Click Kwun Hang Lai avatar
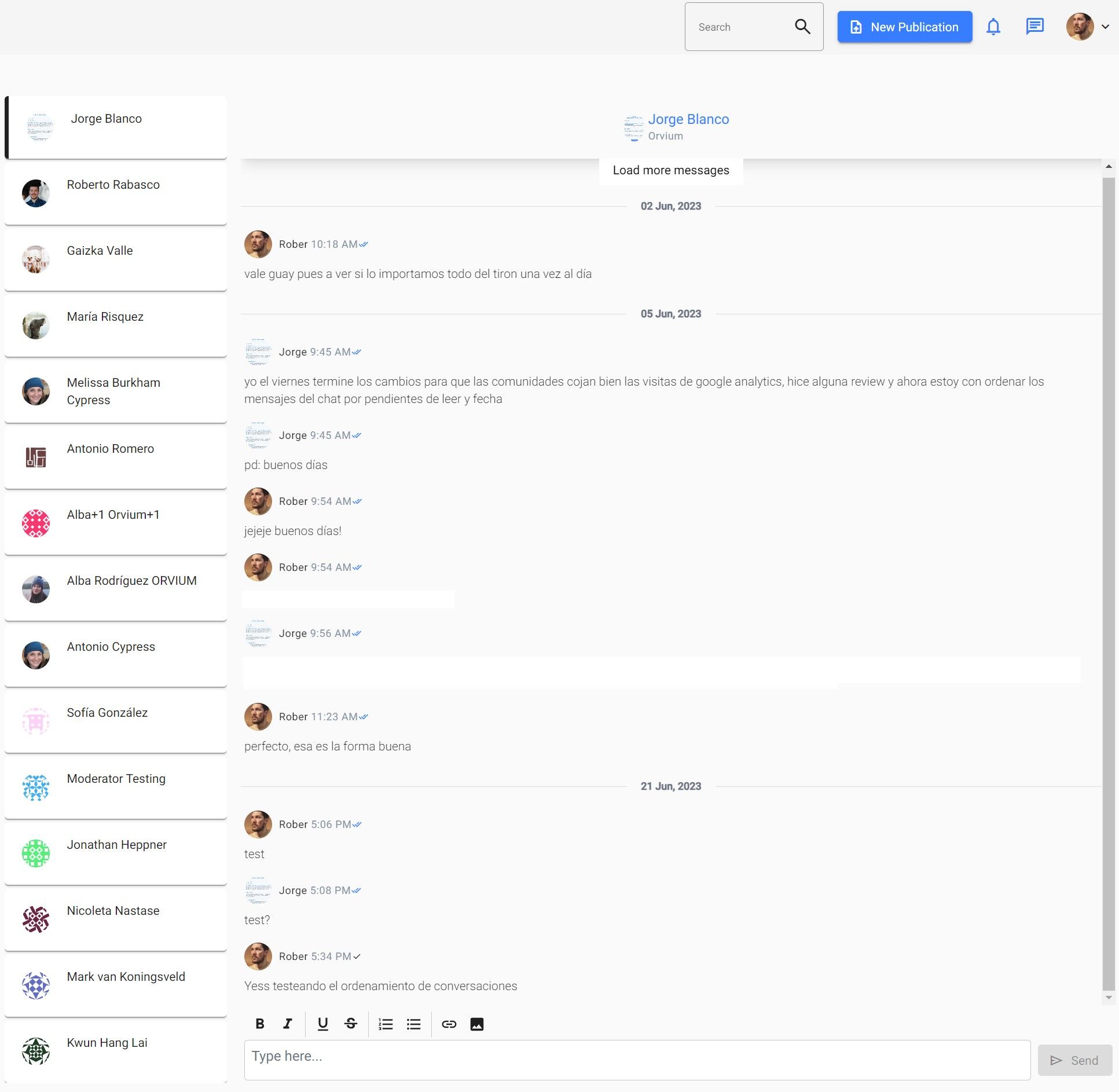Screen dimensions: 1119x1092 pyautogui.click(x=36, y=1051)
